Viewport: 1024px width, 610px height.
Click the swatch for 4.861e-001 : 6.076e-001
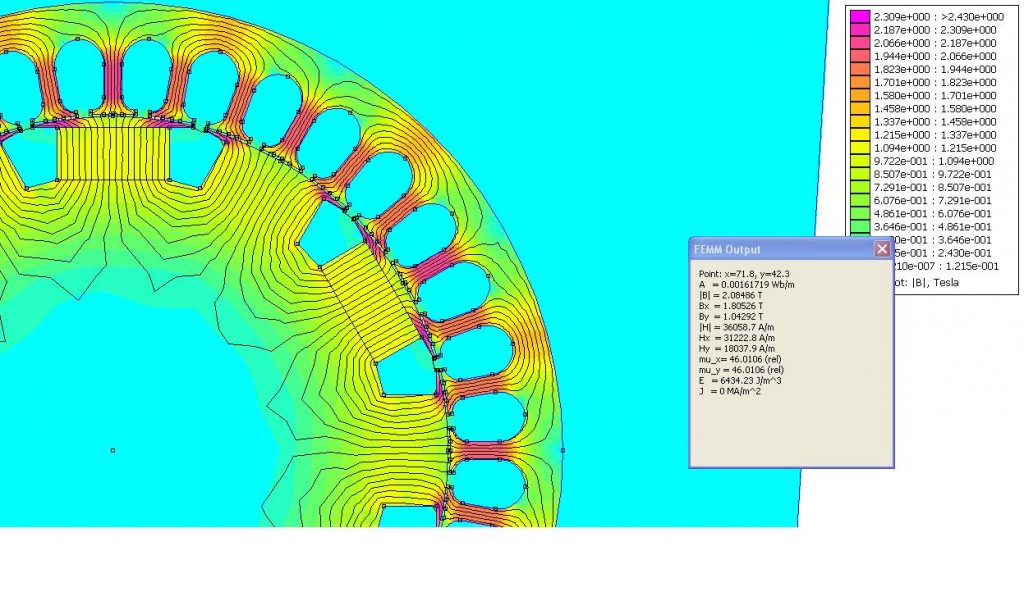(860, 214)
